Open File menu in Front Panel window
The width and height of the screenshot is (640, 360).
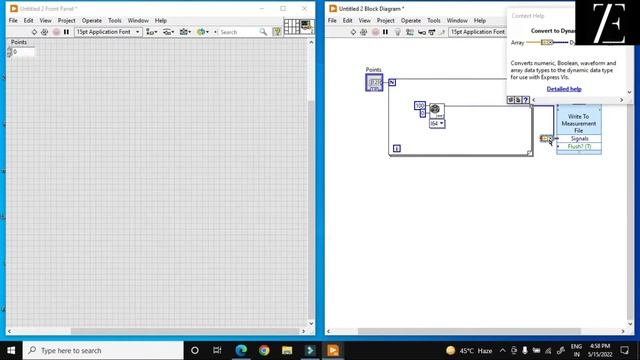tap(13, 20)
